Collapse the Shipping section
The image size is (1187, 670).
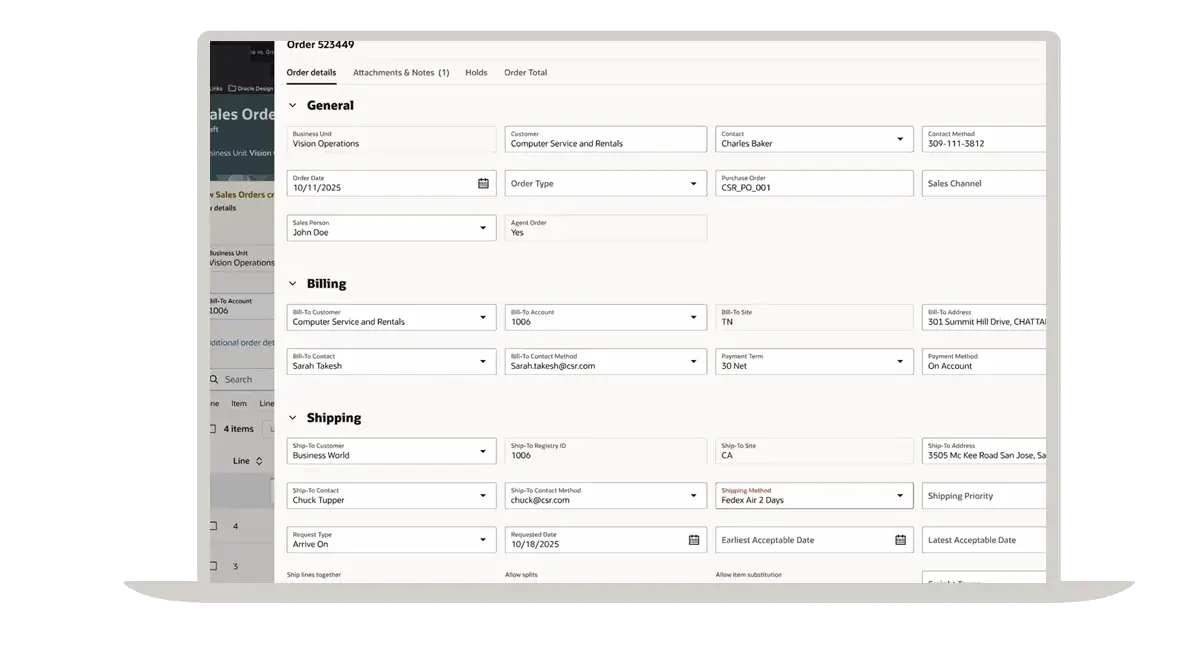point(293,418)
